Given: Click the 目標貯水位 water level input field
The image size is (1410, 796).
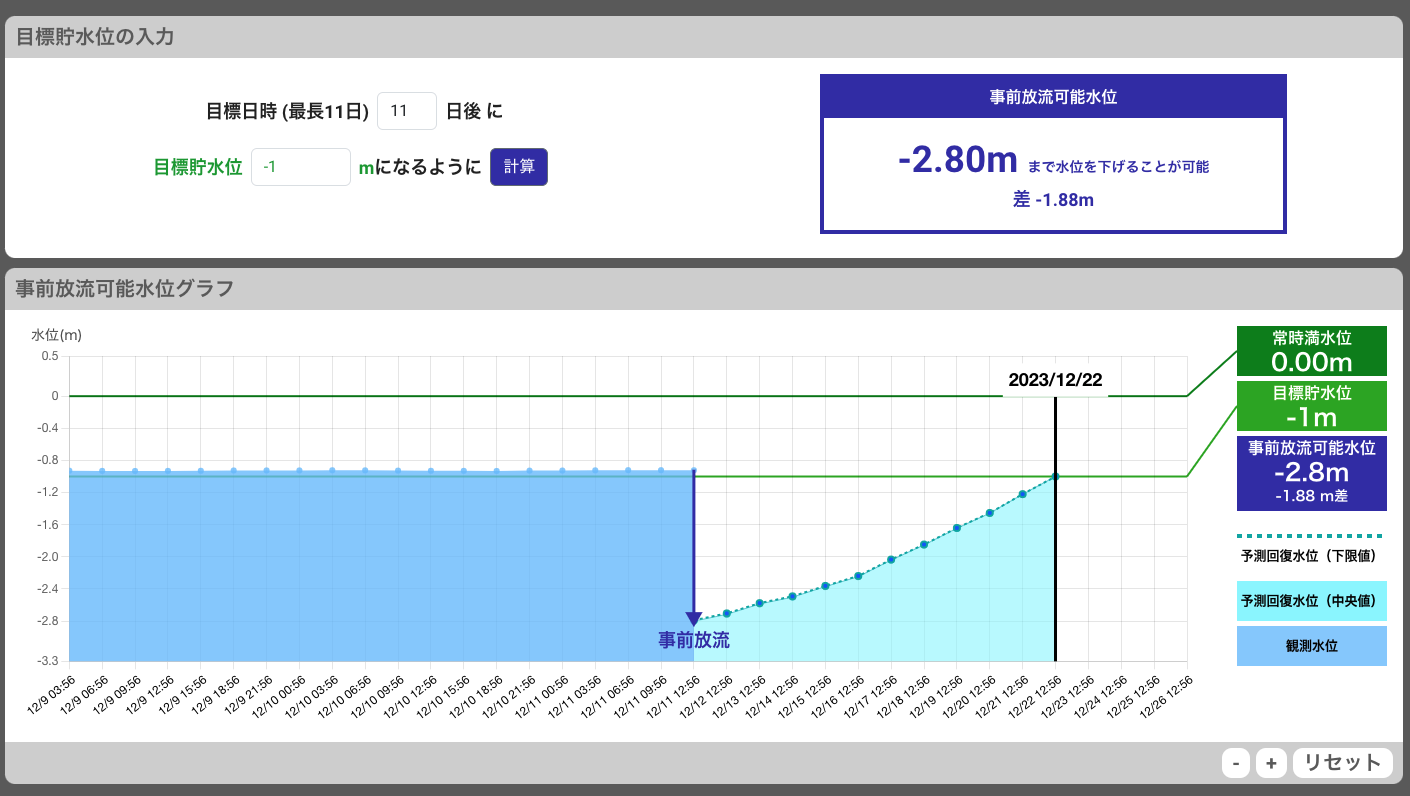Looking at the screenshot, I should pos(300,167).
